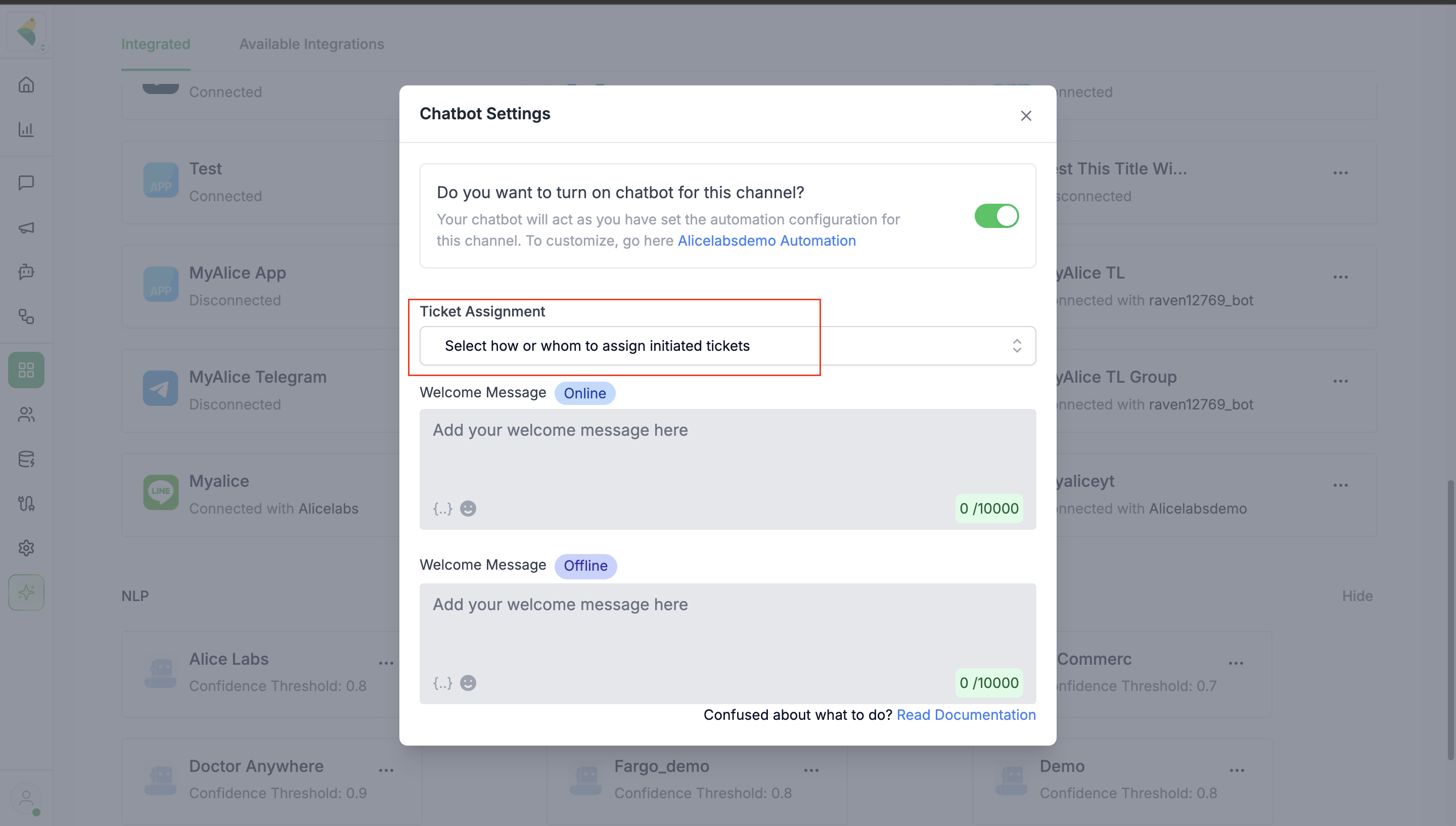Open emoji picker for offline welcome message

tap(468, 682)
